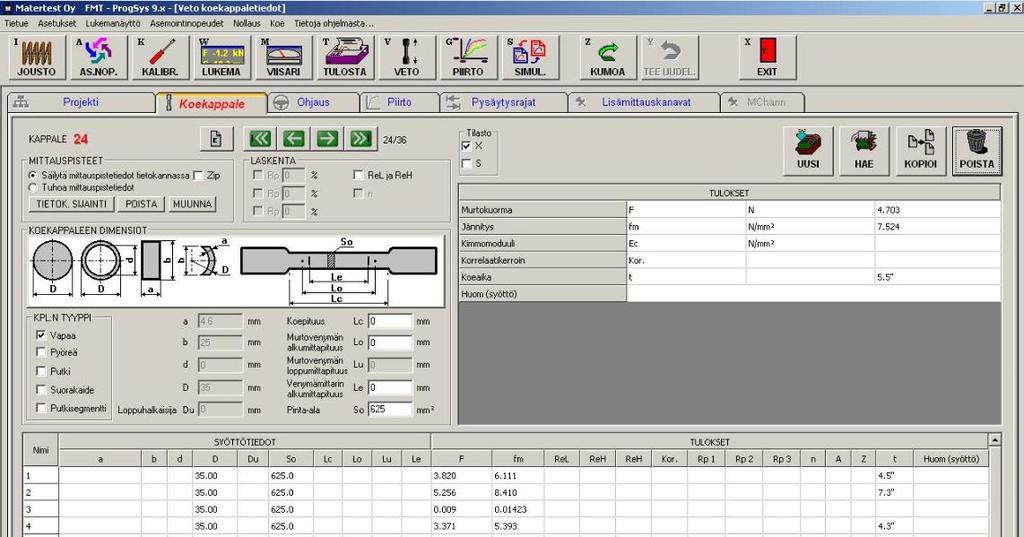This screenshot has width=1024, height=537.
Task: Click the document icon next to KAPPALE 24
Action: pyautogui.click(x=216, y=138)
